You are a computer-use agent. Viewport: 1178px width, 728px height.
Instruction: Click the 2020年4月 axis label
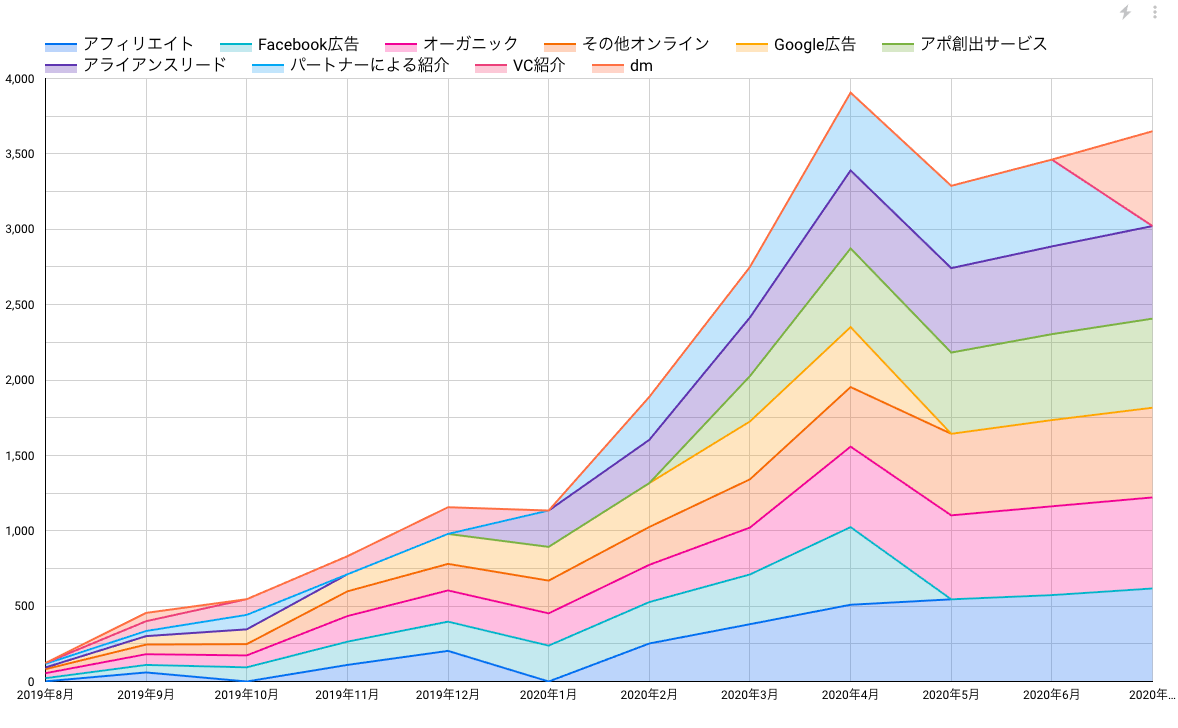850,695
